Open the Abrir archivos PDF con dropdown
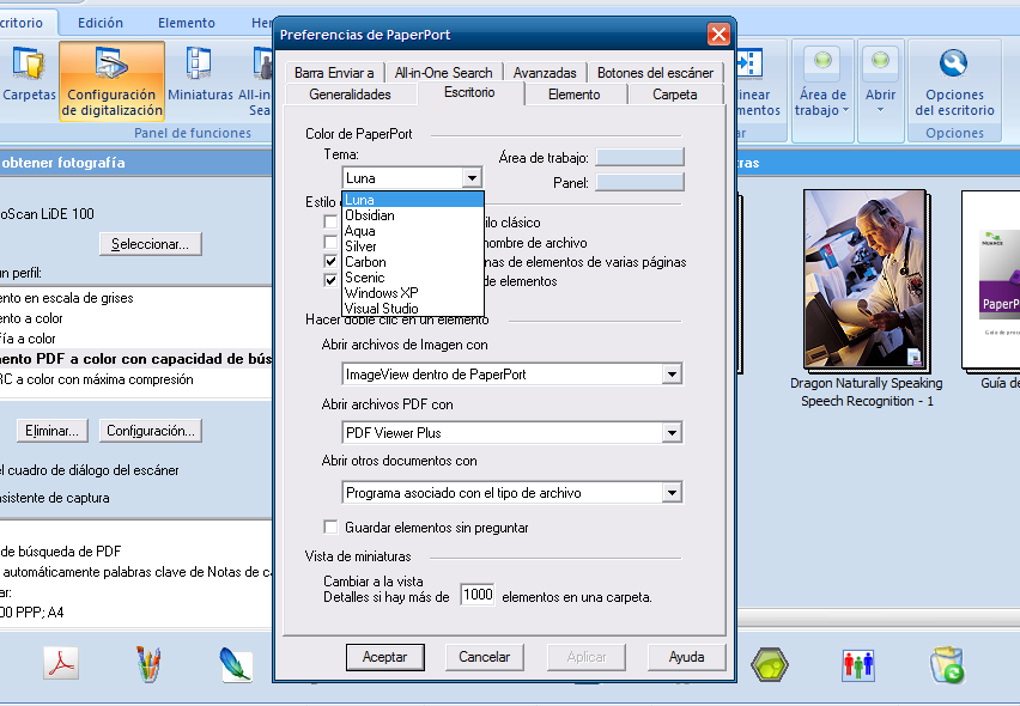 point(672,433)
